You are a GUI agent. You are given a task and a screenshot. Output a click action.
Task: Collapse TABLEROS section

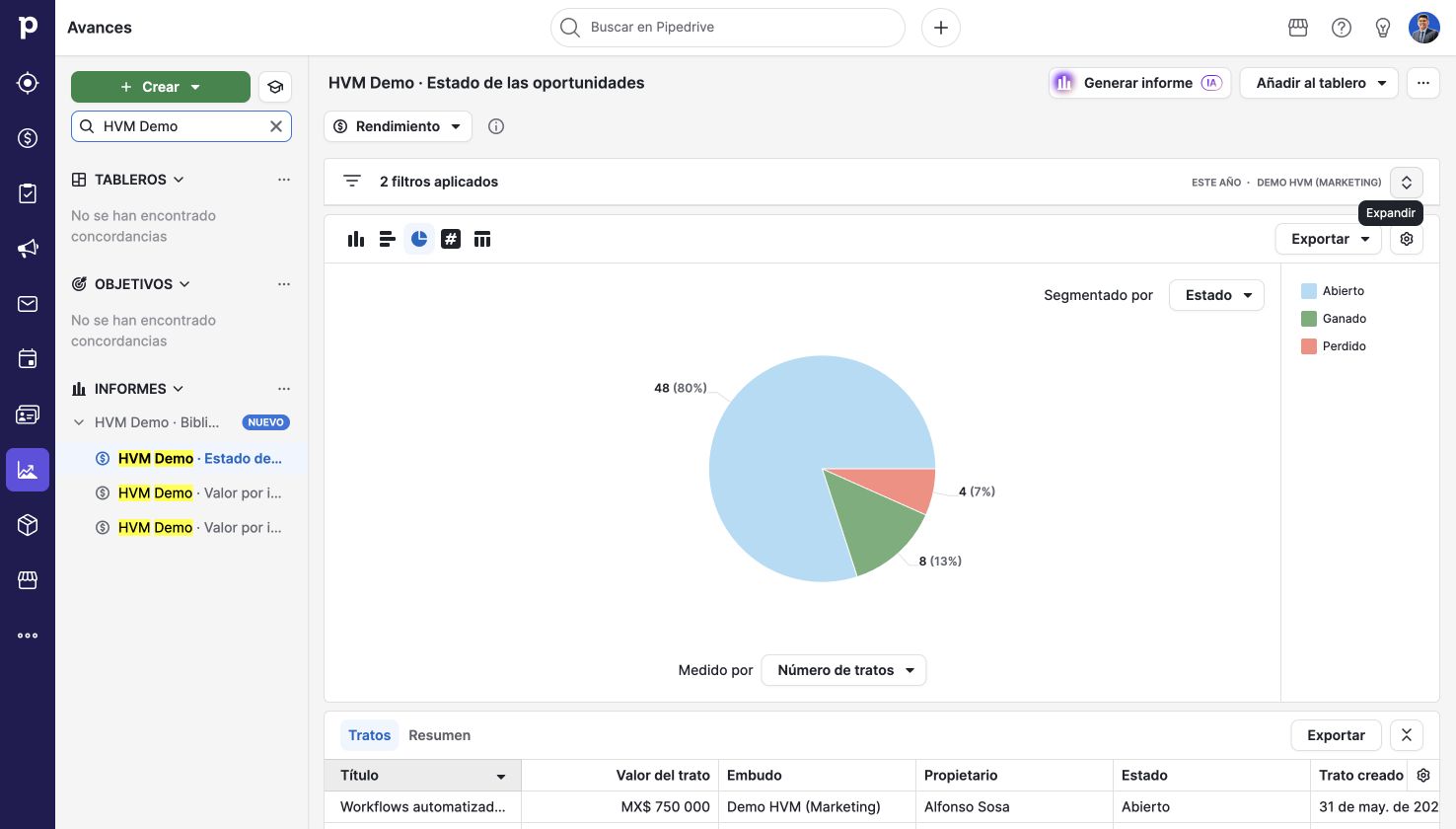(x=179, y=180)
